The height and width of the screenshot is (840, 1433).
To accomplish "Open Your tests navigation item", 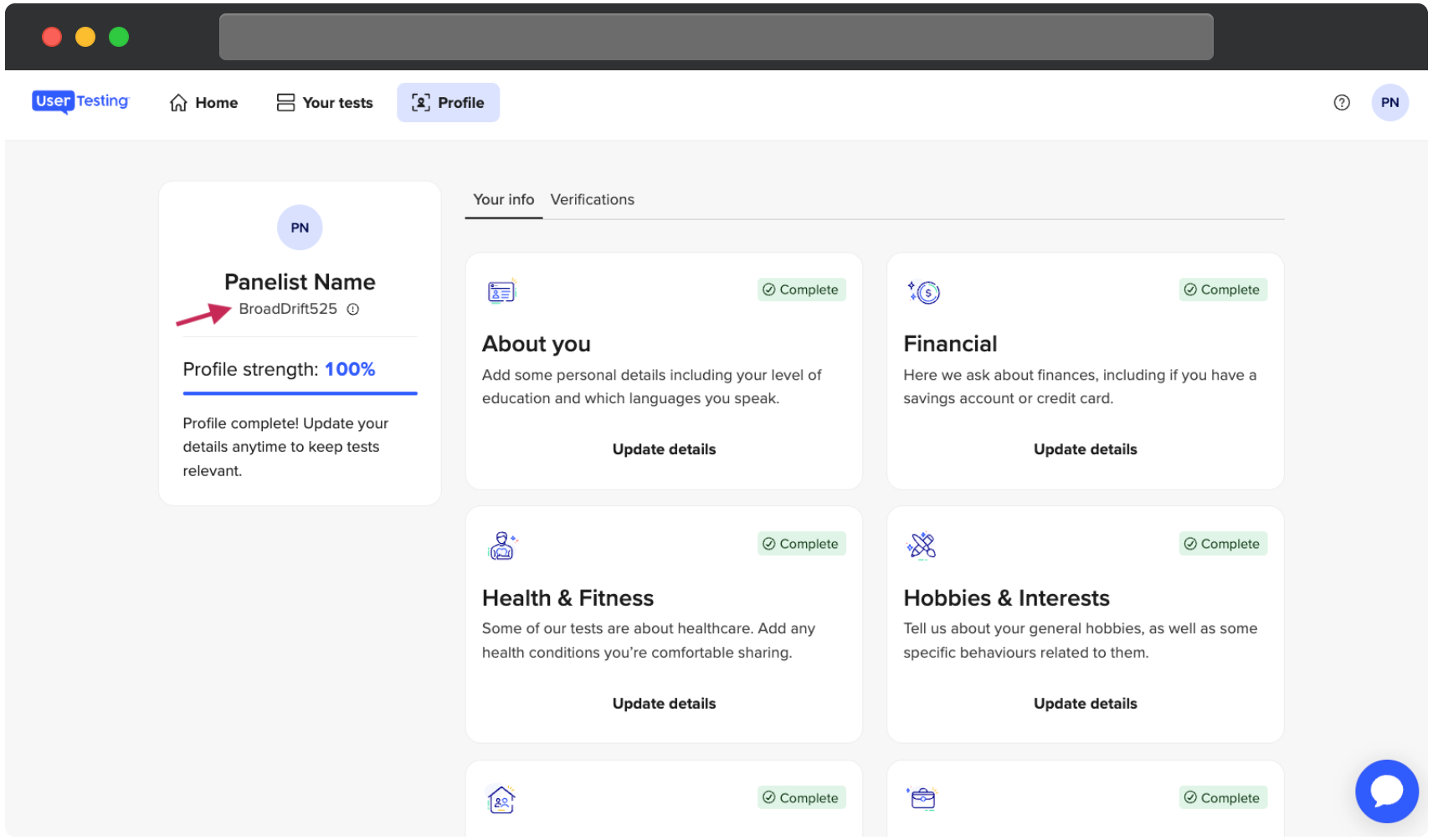I will point(325,103).
